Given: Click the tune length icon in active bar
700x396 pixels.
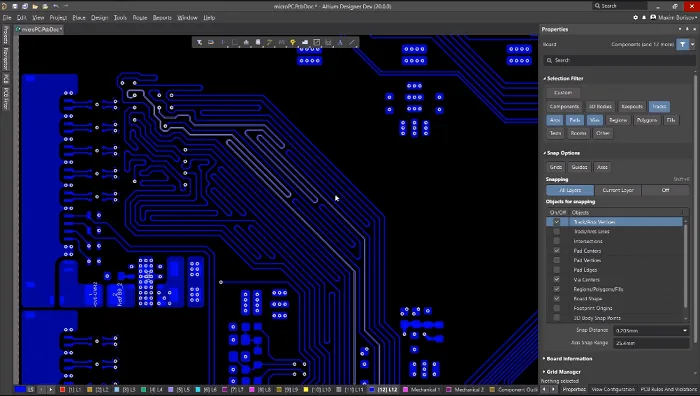Looking at the screenshot, I should (281, 42).
